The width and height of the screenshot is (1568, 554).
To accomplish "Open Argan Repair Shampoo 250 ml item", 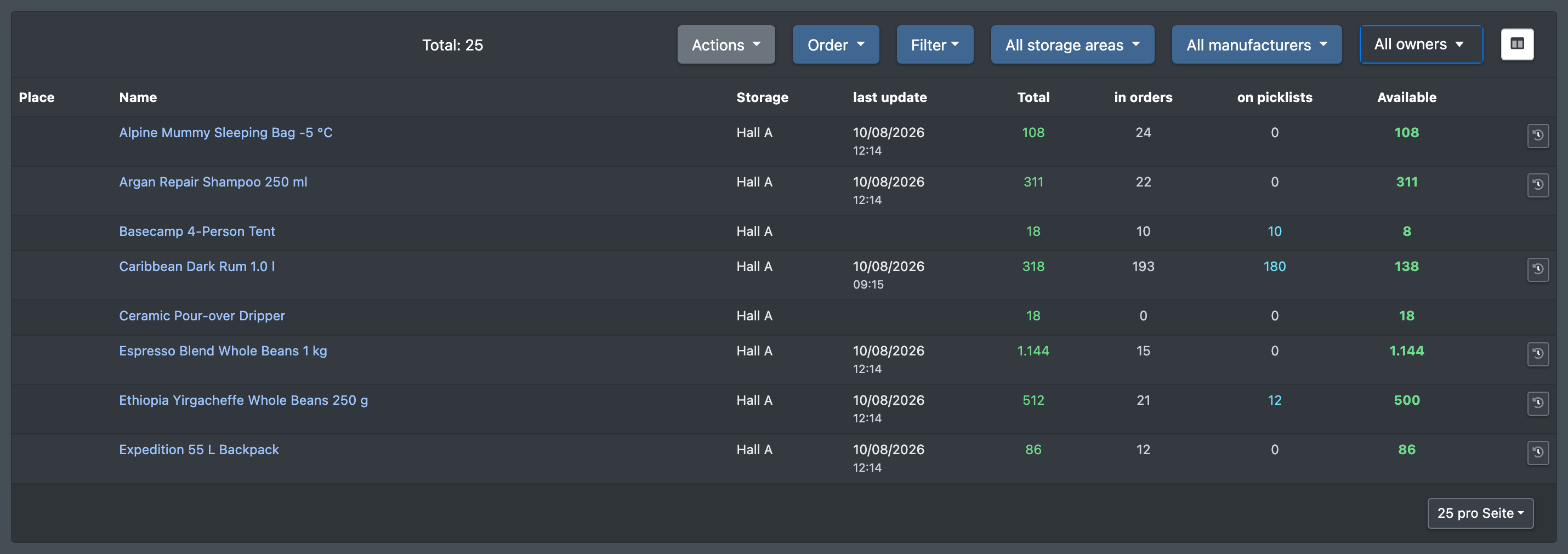I will coord(213,182).
